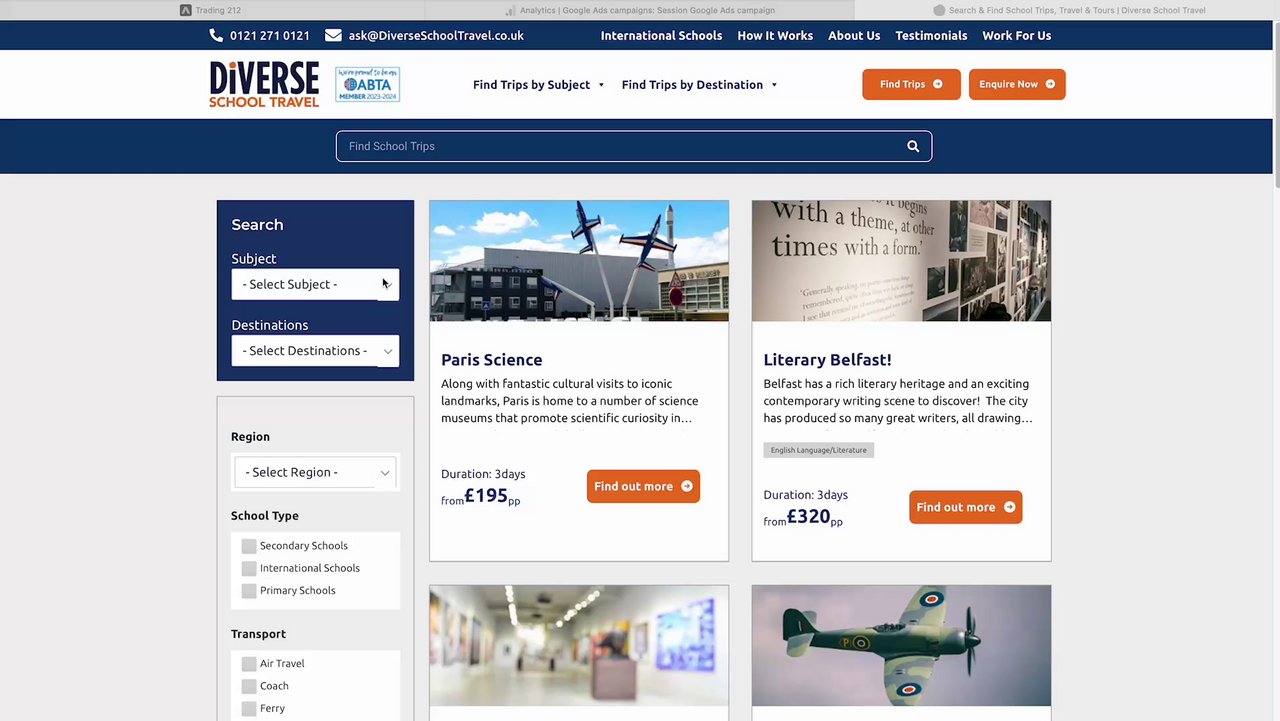The image size is (1280, 721).
Task: Click the Paris Science price £195
Action: [486, 495]
